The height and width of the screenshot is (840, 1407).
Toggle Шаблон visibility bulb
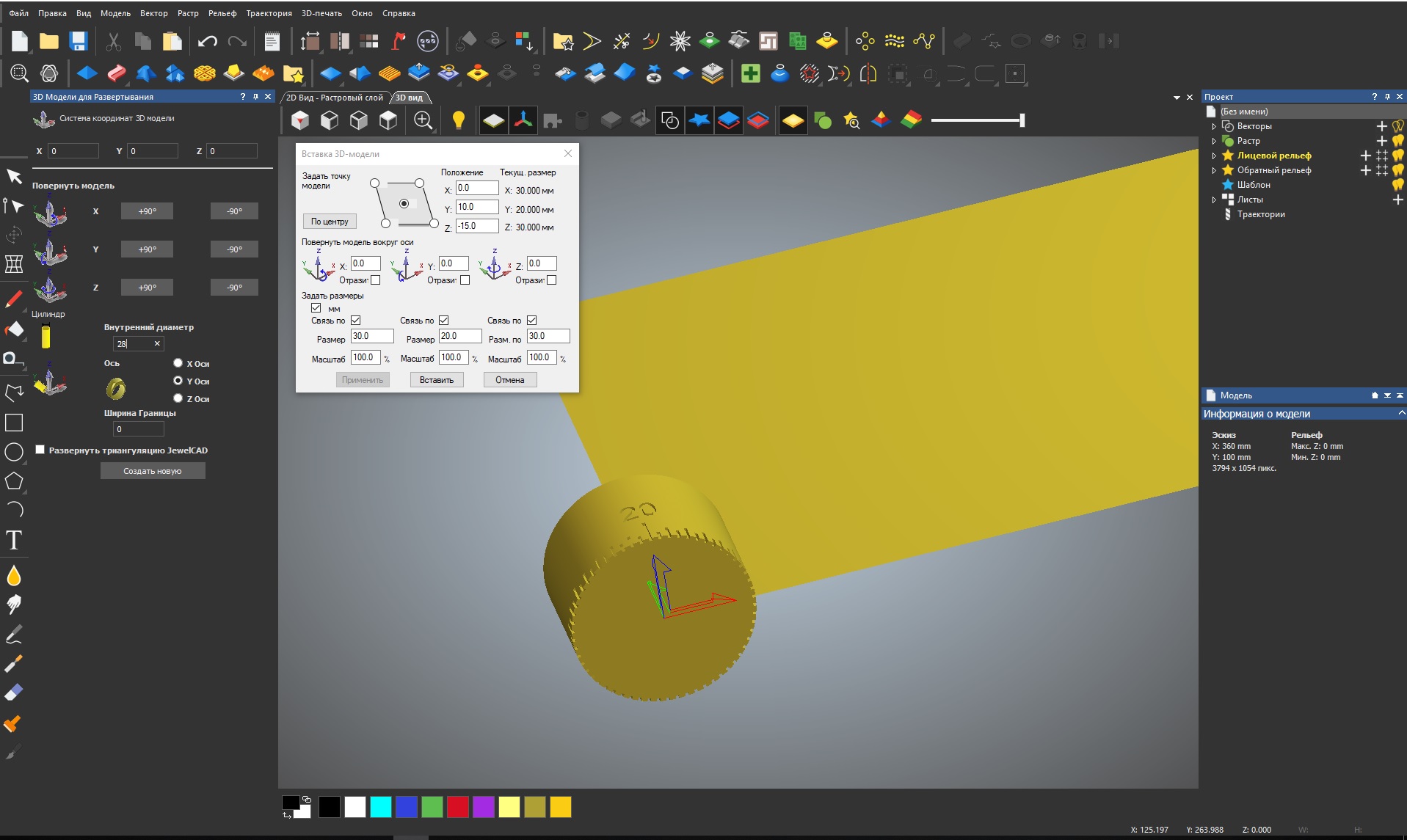(1398, 185)
